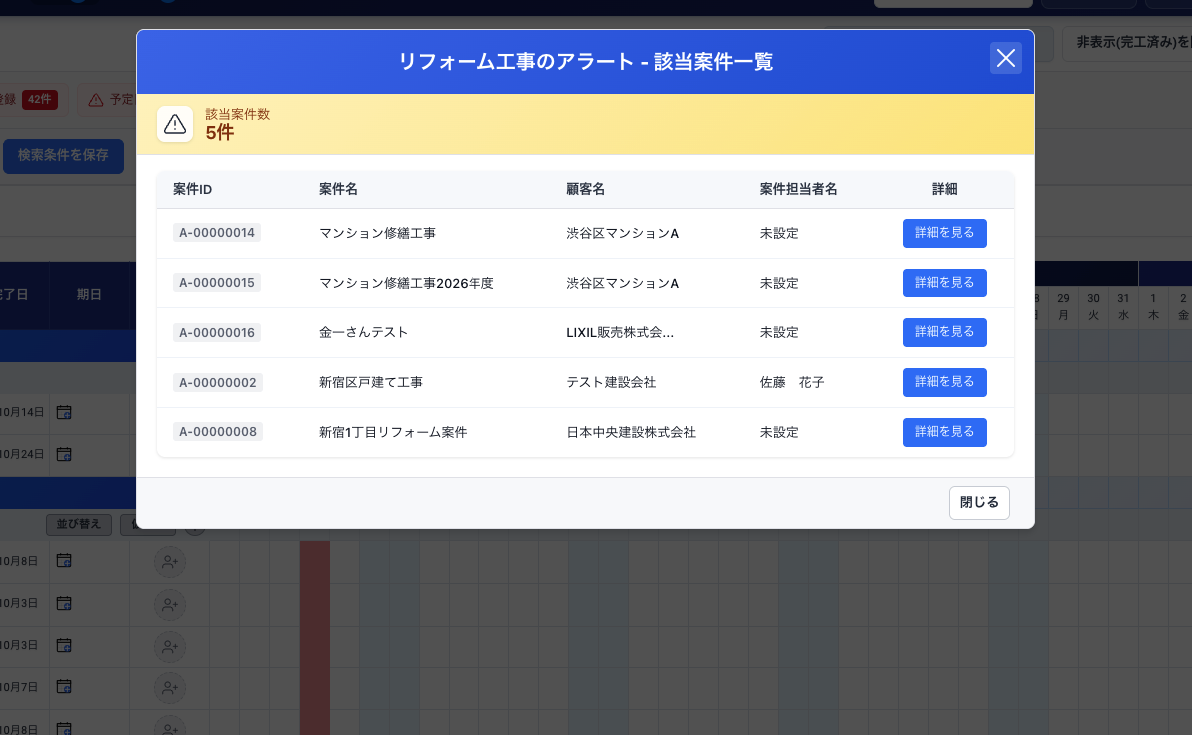Viewport: 1192px width, 735px height.
Task: Assign staff via the person-add icon in the first row
Action: point(170,561)
